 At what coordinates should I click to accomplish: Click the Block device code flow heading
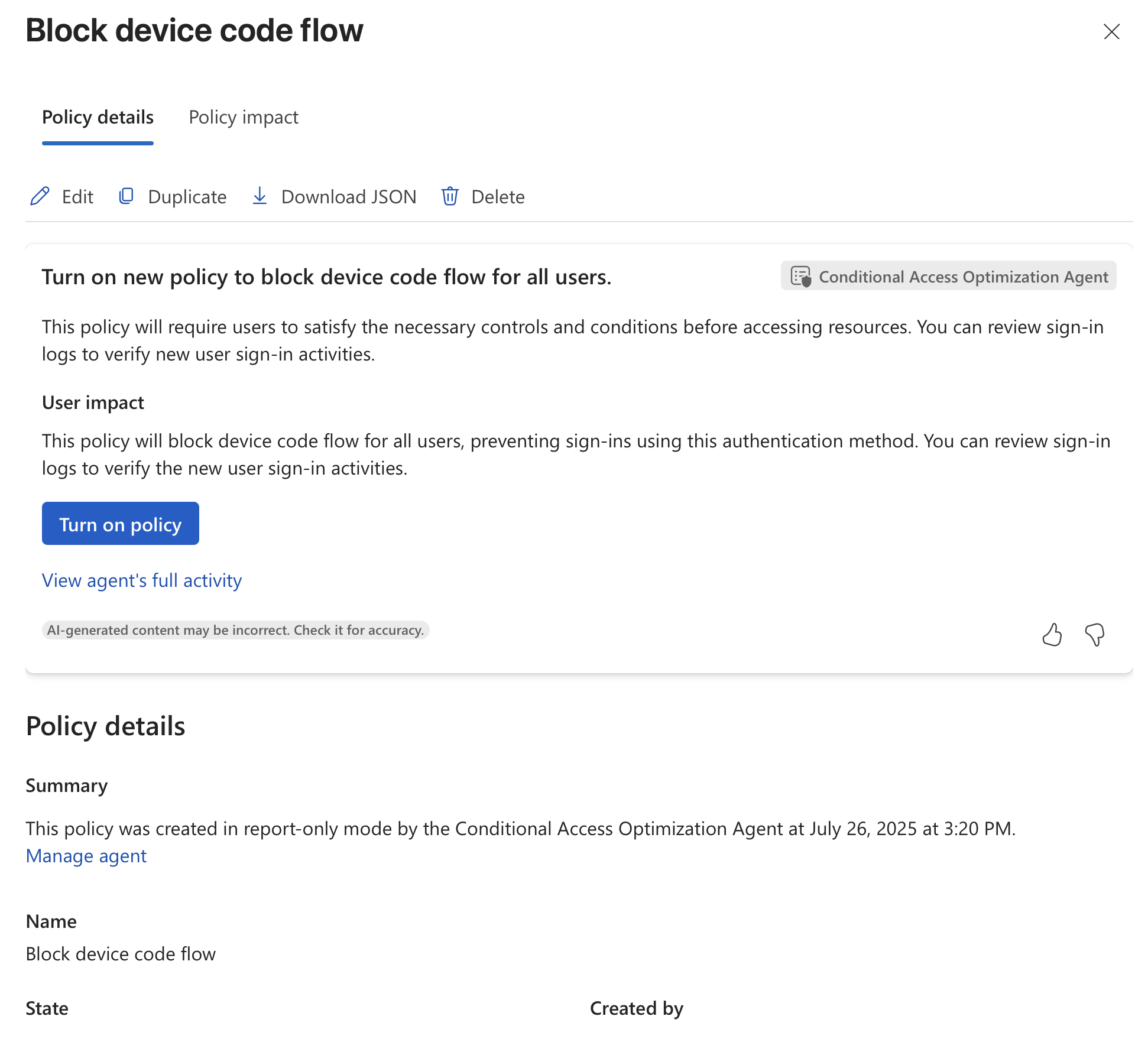[194, 31]
